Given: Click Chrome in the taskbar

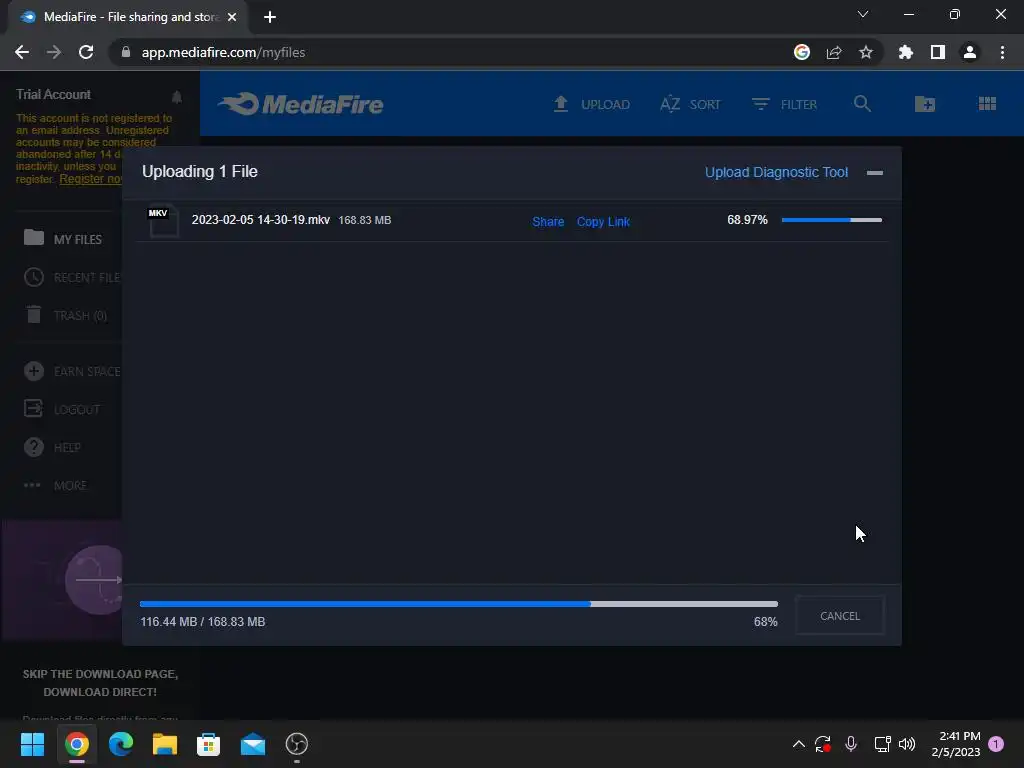Looking at the screenshot, I should coord(76,744).
